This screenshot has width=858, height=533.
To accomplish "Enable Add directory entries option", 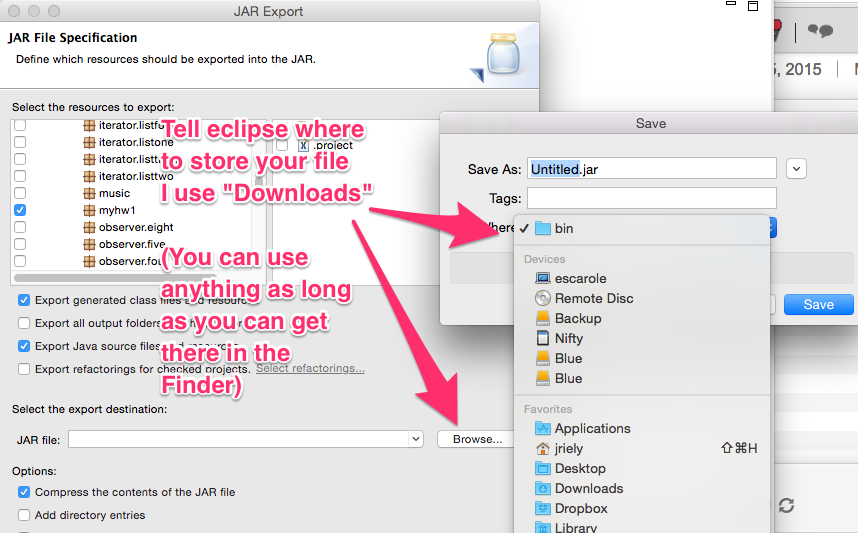I will coord(24,515).
